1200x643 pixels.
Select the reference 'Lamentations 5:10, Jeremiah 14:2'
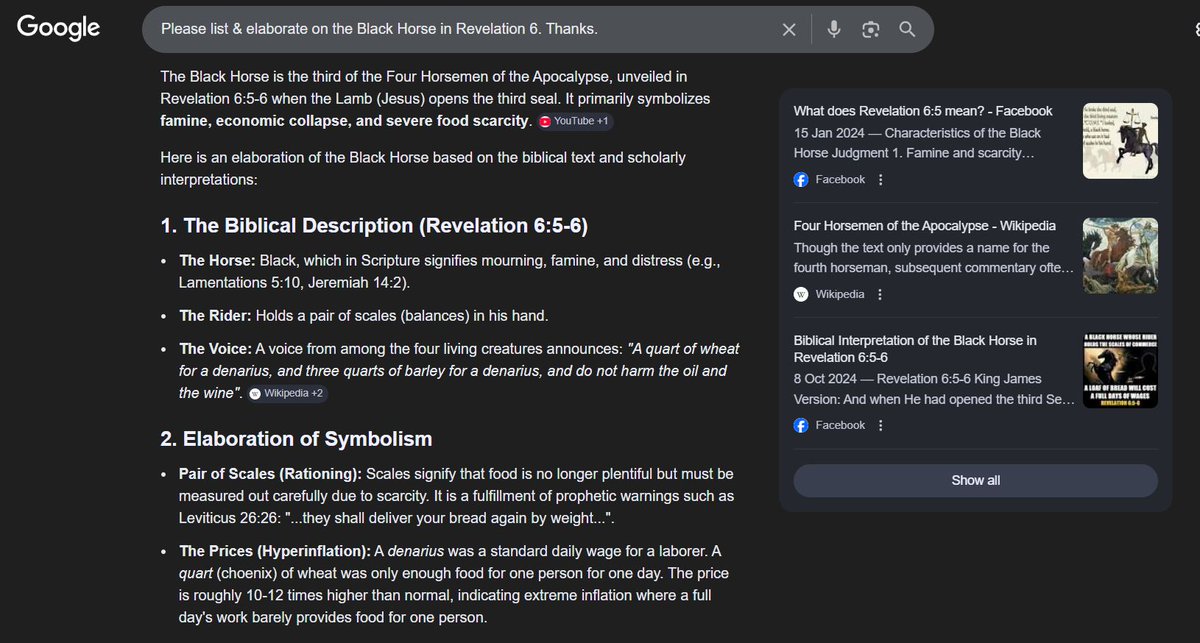pos(292,283)
